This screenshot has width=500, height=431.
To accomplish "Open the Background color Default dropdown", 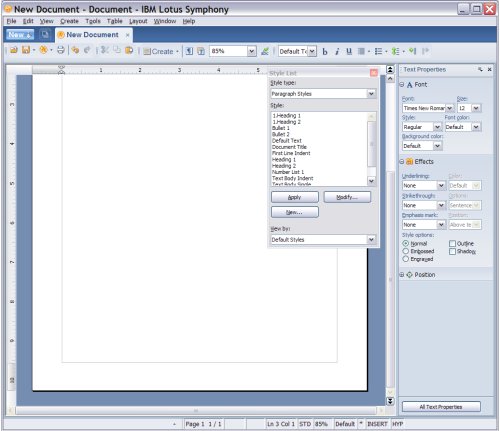I will (x=437, y=146).
